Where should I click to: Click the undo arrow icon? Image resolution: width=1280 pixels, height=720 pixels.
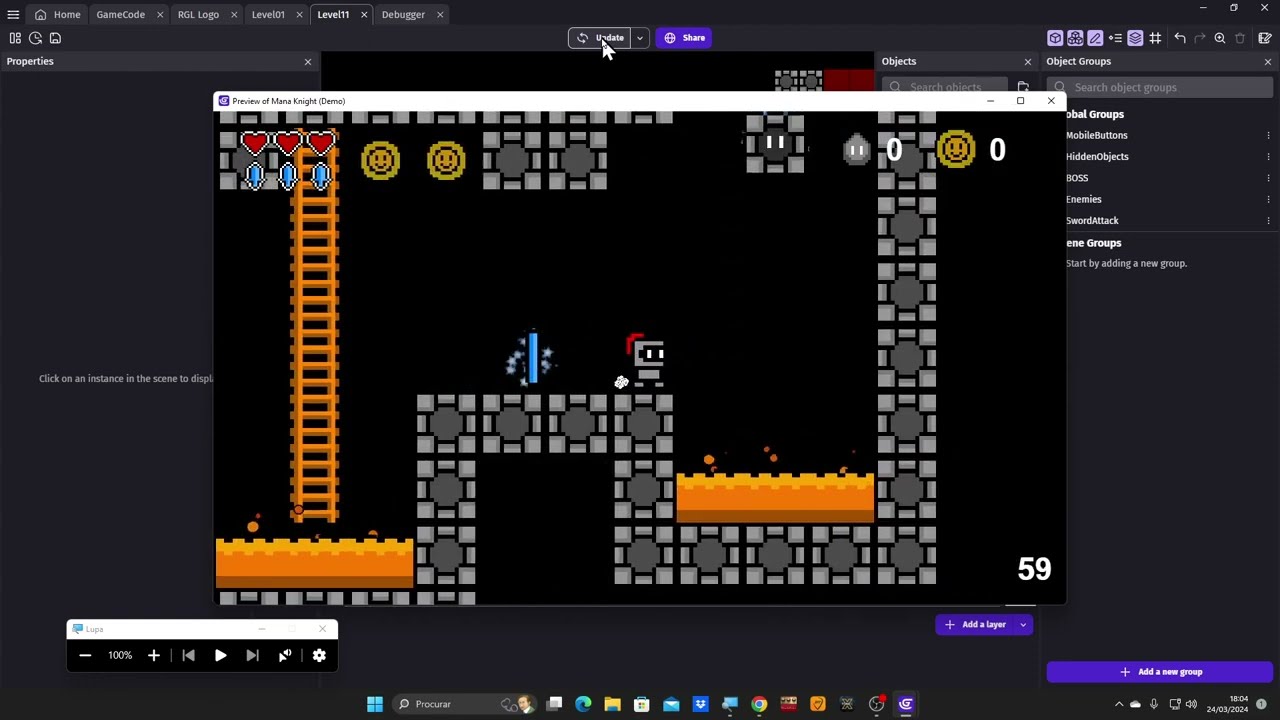coord(1180,38)
